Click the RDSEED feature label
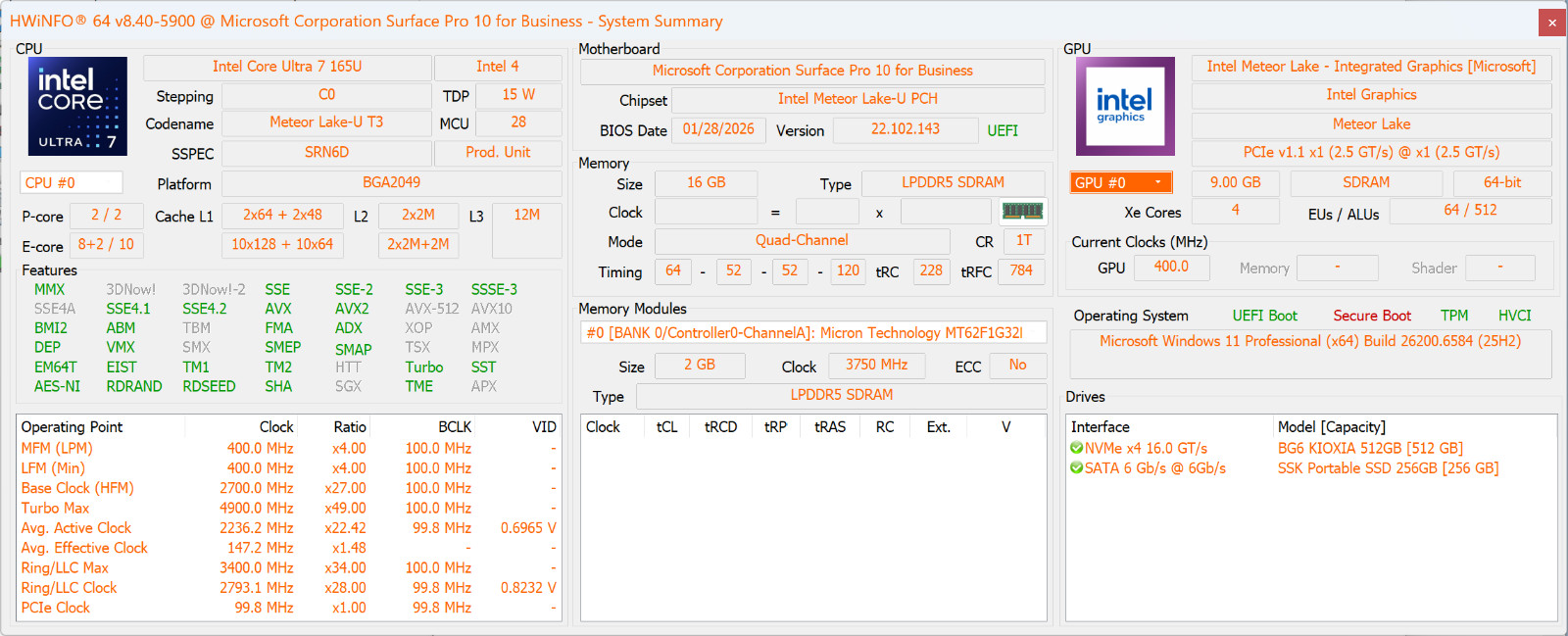Image resolution: width=1568 pixels, height=636 pixels. pos(209,386)
